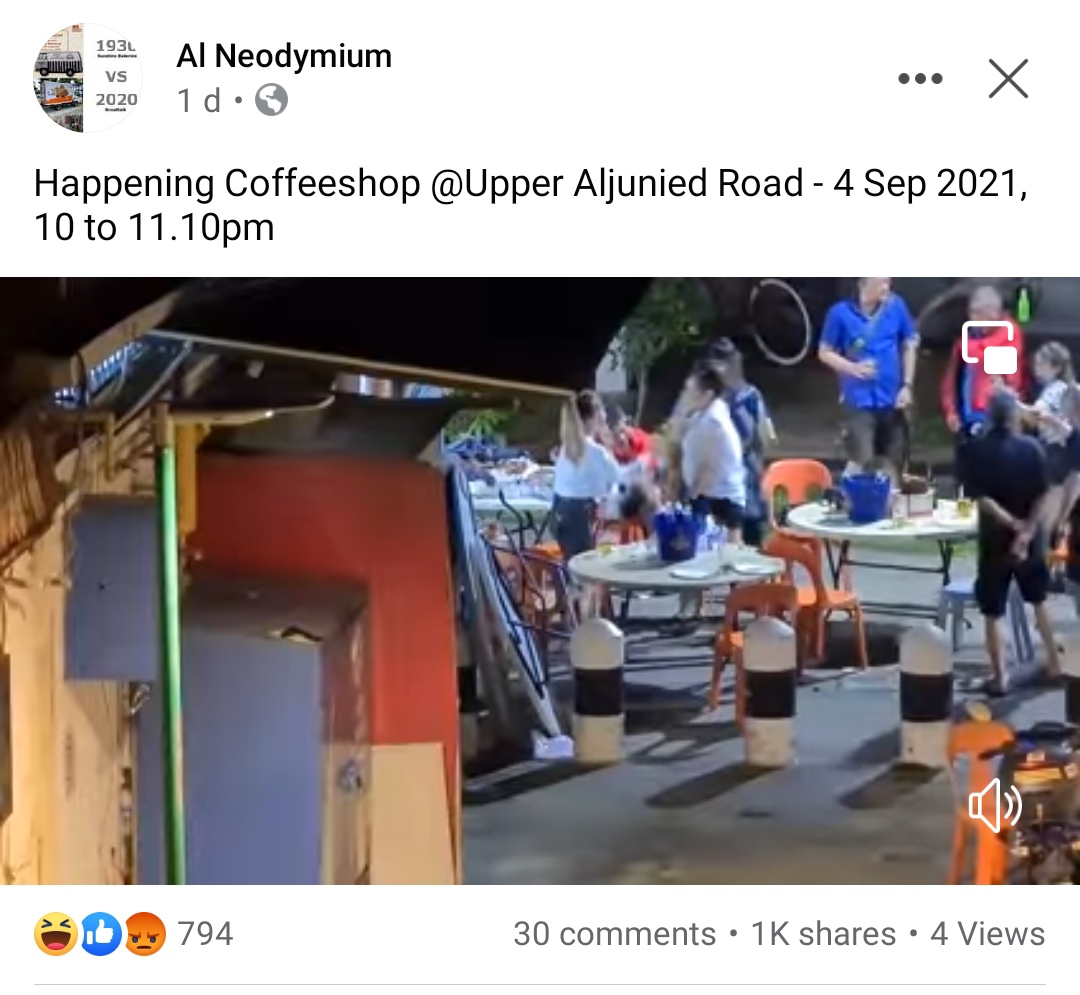Open the 30 comments section

(x=614, y=934)
